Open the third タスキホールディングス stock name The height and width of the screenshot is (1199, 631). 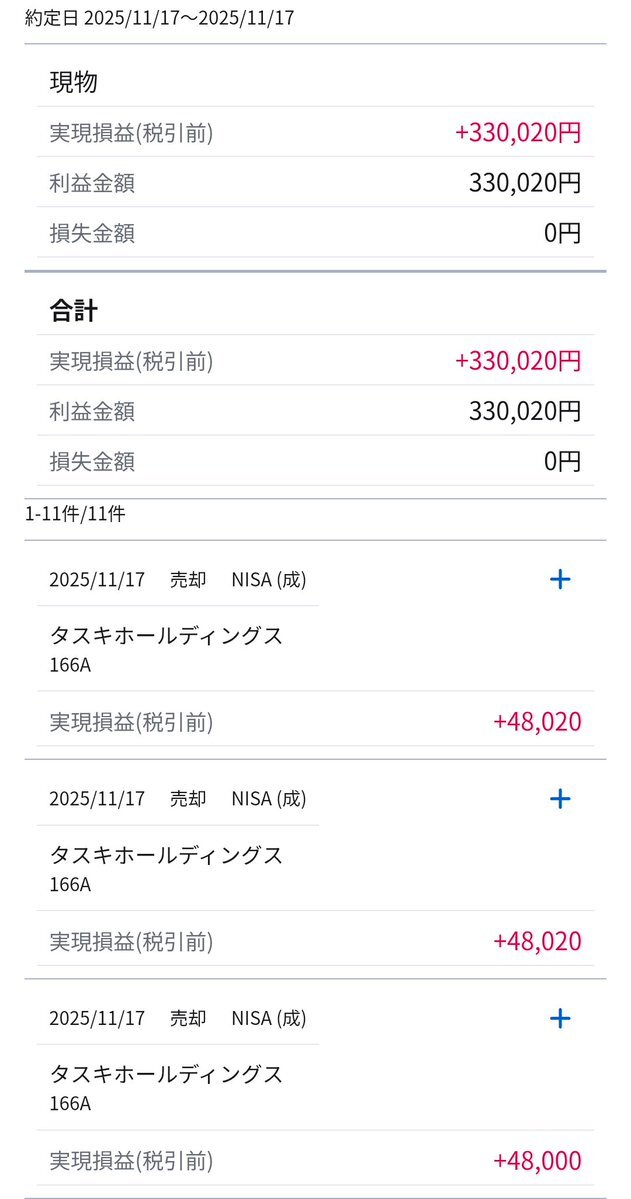tap(166, 1074)
